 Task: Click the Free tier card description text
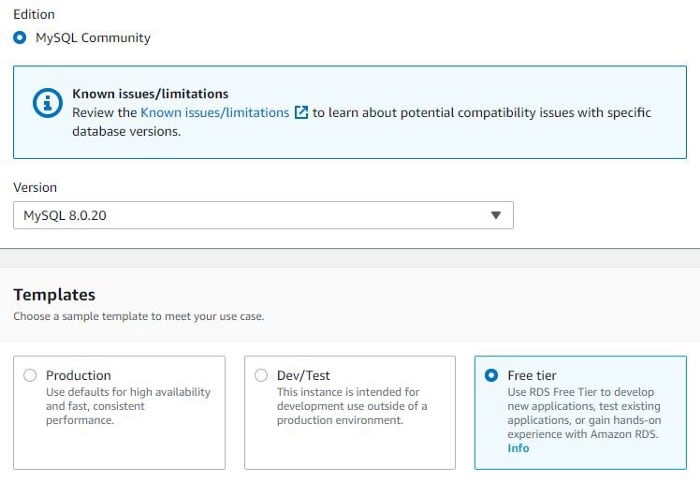click(584, 413)
